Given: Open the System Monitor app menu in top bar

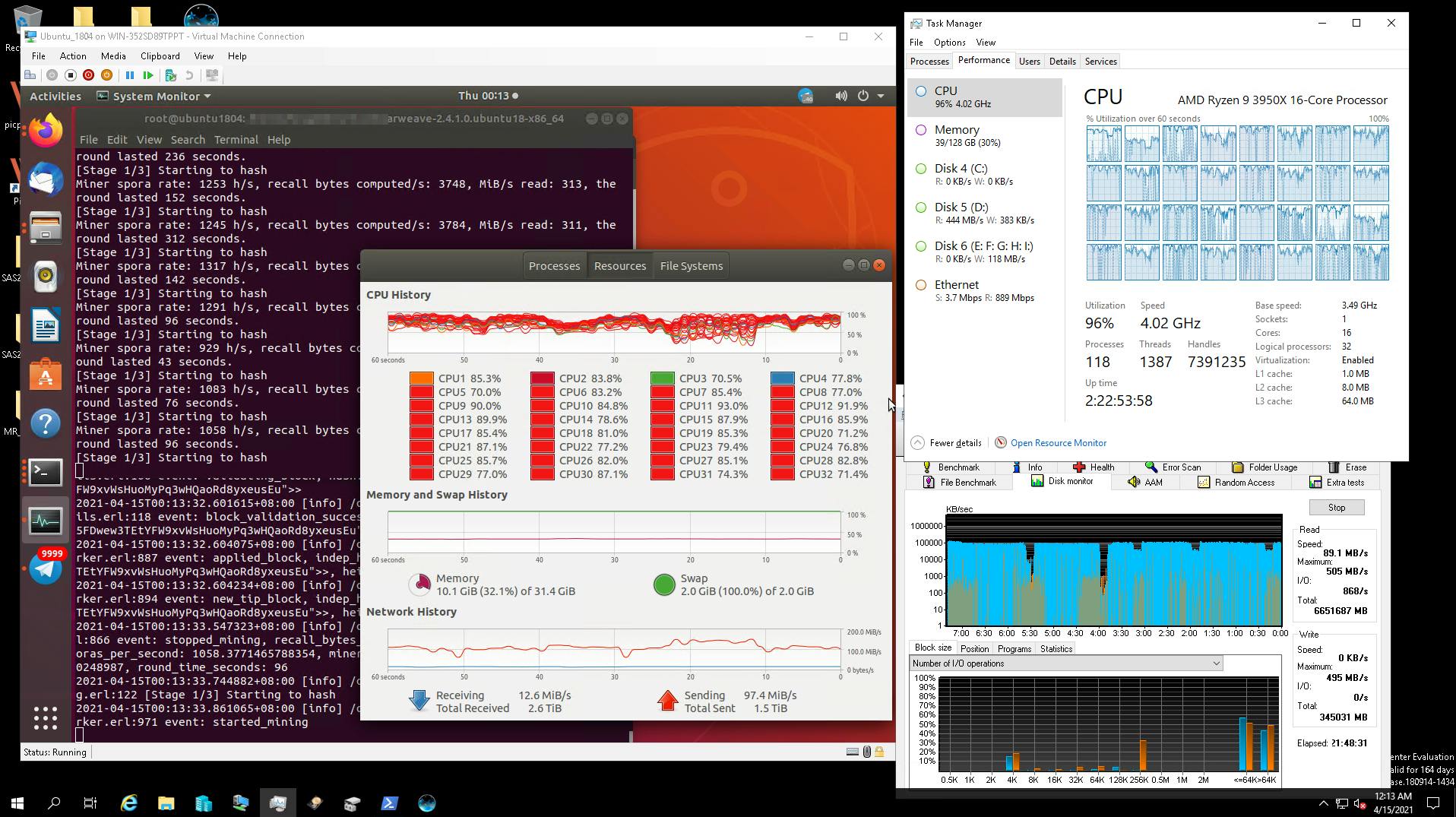Looking at the screenshot, I should pyautogui.click(x=154, y=97).
